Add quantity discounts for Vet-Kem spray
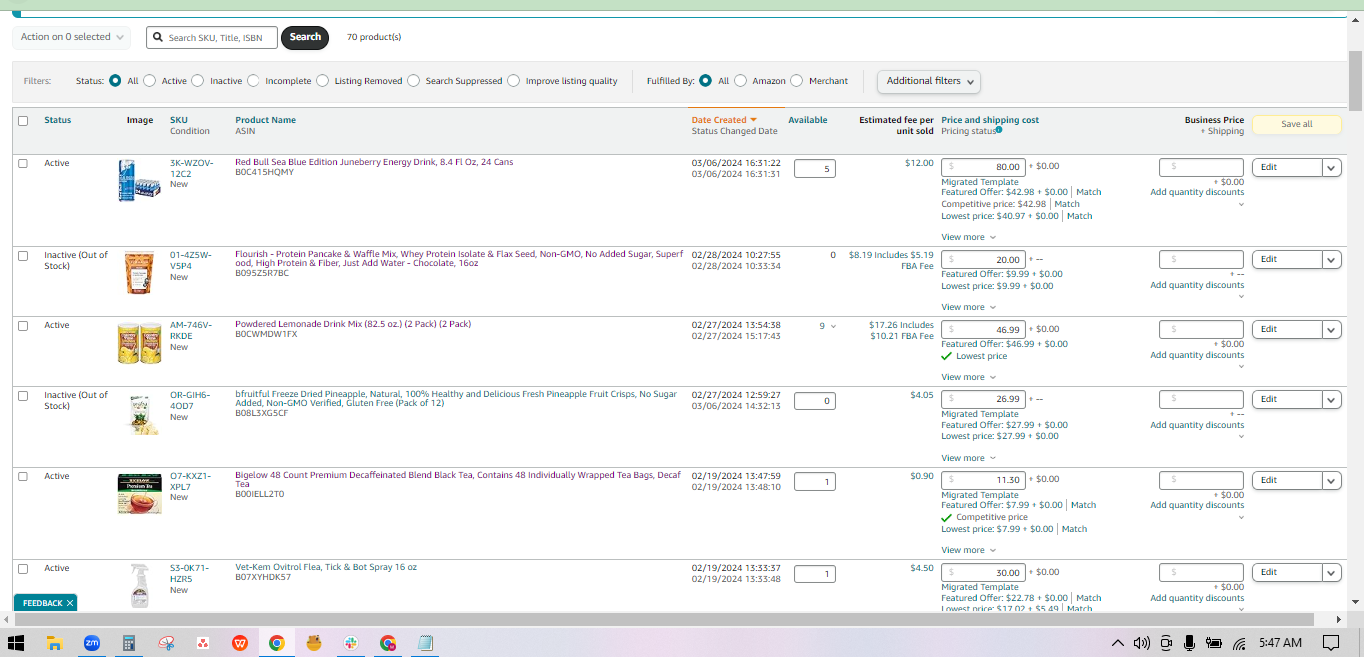 1197,598
